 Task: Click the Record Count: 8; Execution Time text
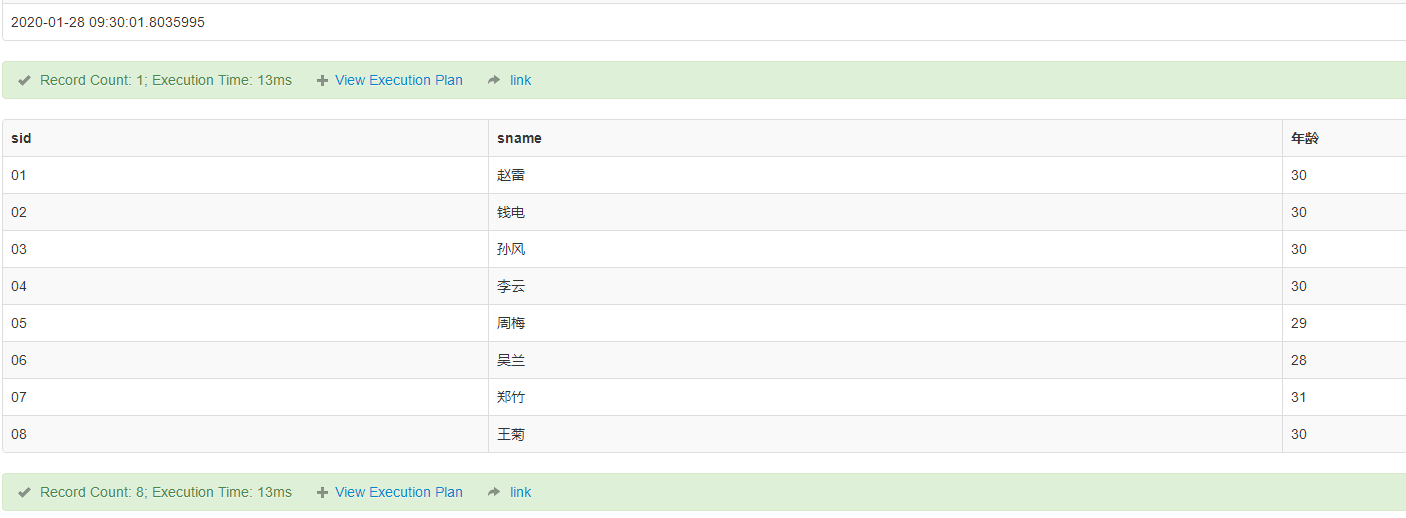tap(166, 492)
